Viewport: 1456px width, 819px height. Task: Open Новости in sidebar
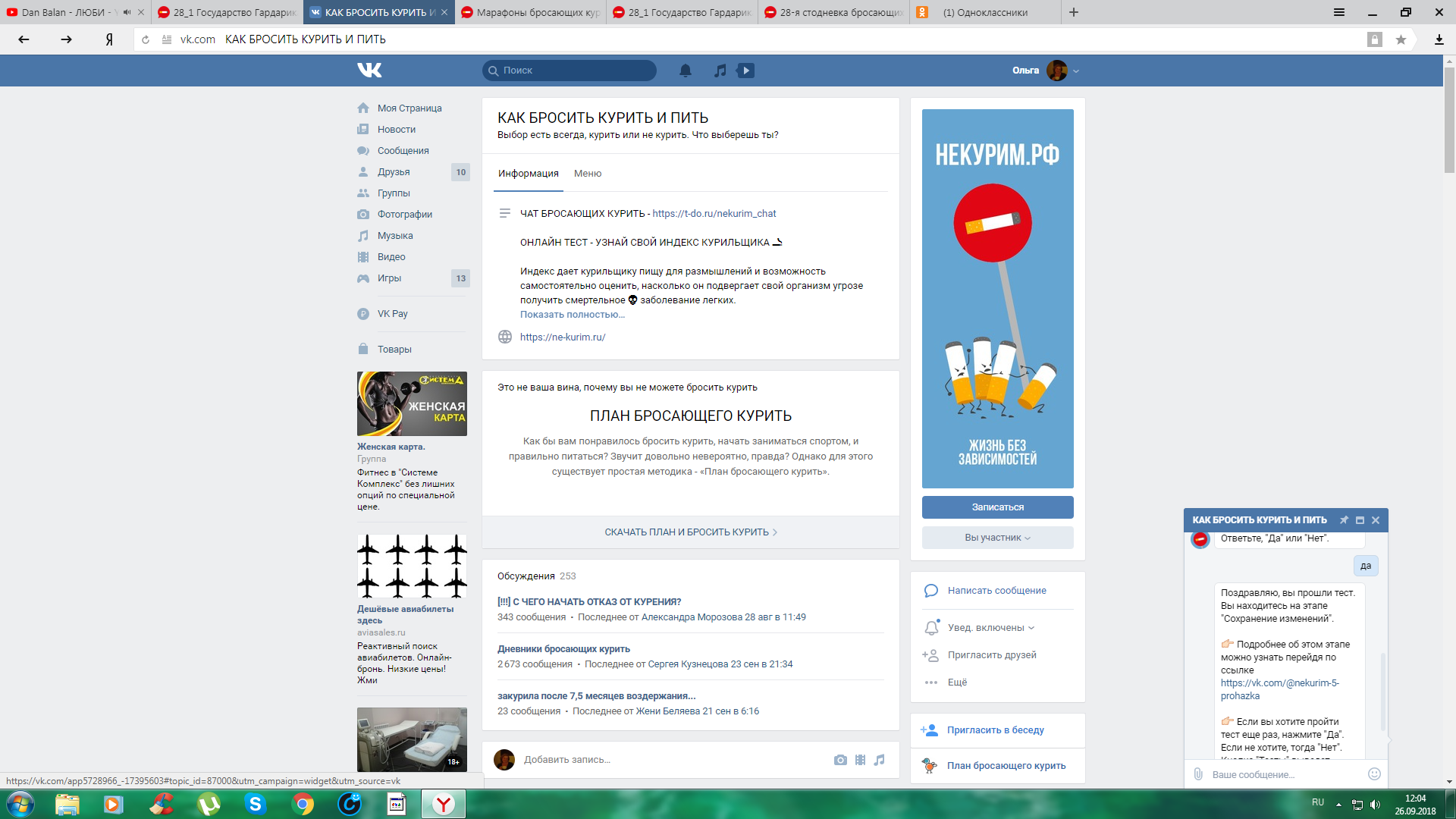[x=397, y=130]
